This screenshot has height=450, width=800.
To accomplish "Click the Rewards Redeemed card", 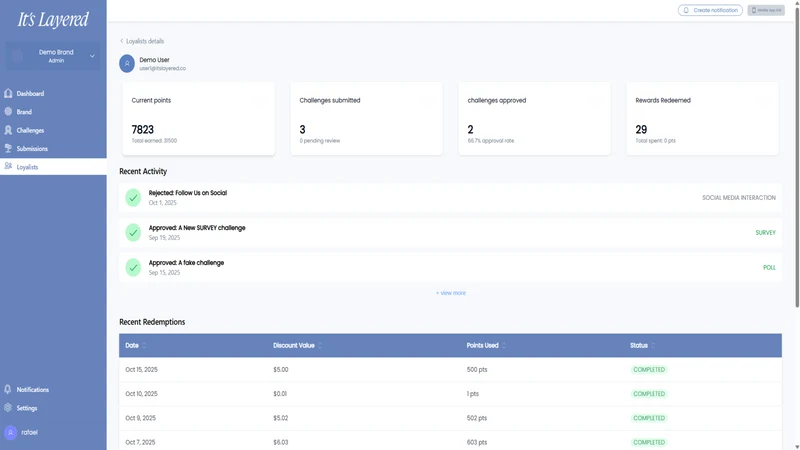I will tap(703, 118).
